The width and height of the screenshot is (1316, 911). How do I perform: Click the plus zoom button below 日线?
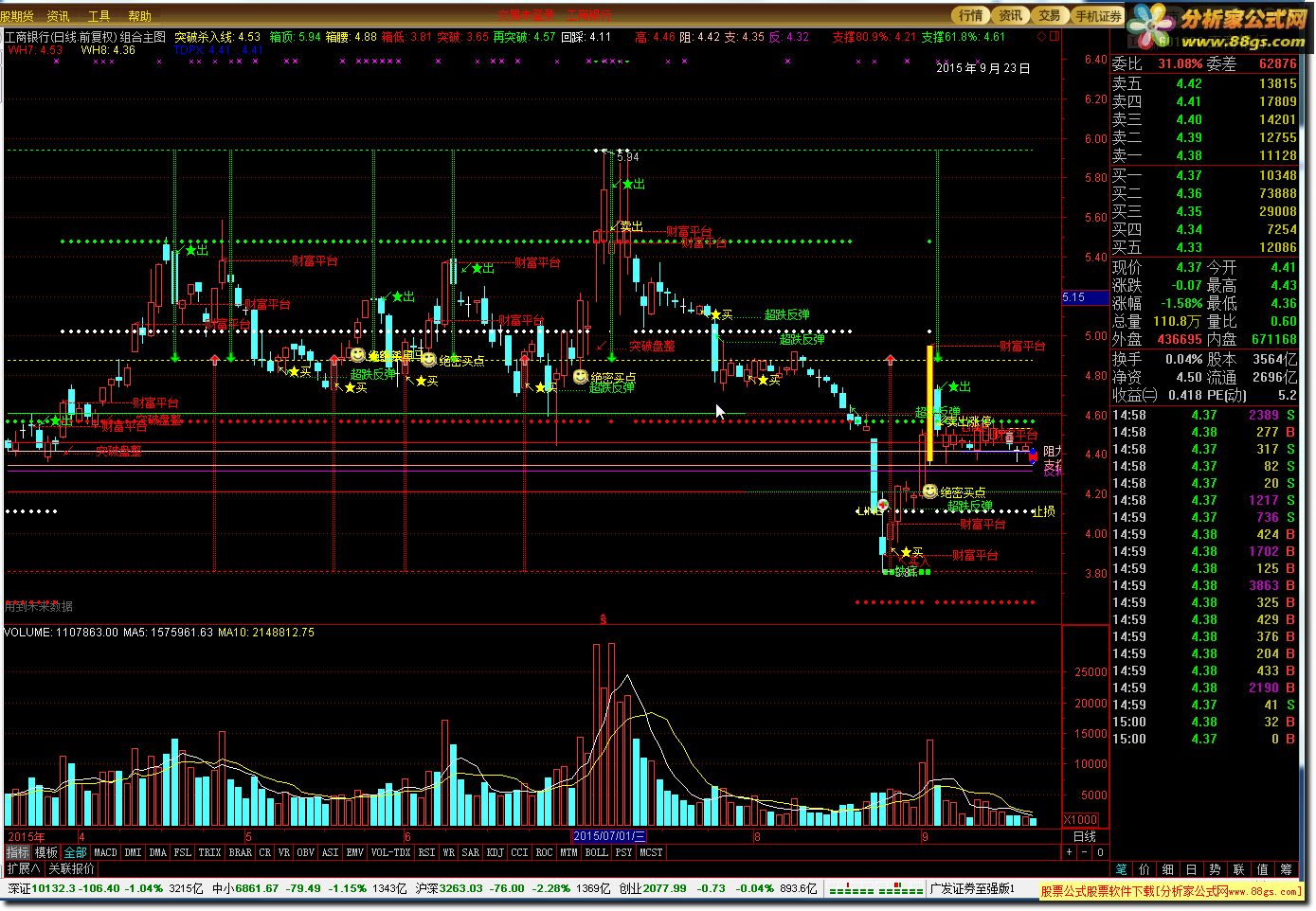(1070, 852)
